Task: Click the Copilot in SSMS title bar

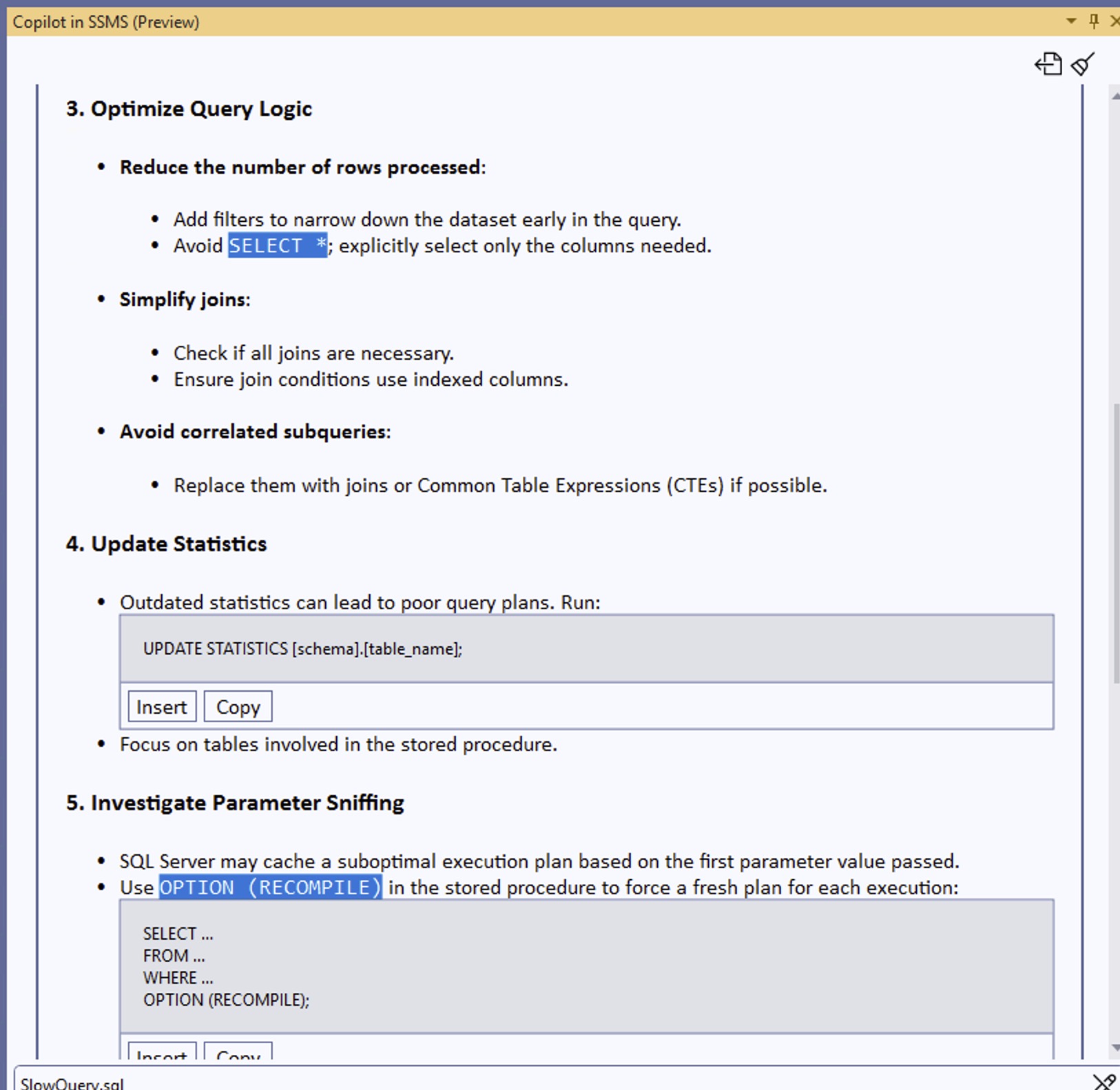Action: click(107, 21)
